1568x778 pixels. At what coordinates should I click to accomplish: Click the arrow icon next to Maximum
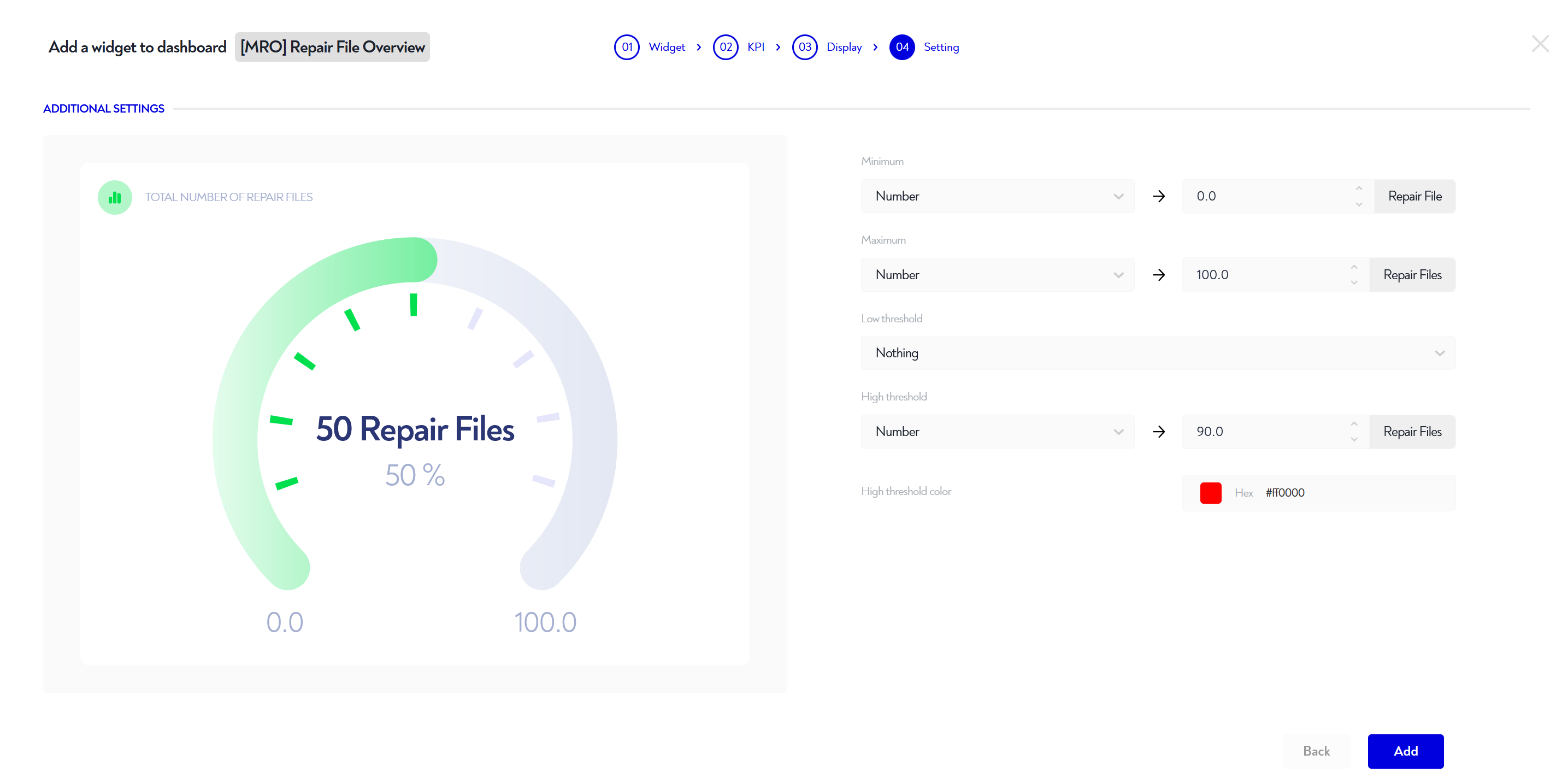tap(1158, 274)
